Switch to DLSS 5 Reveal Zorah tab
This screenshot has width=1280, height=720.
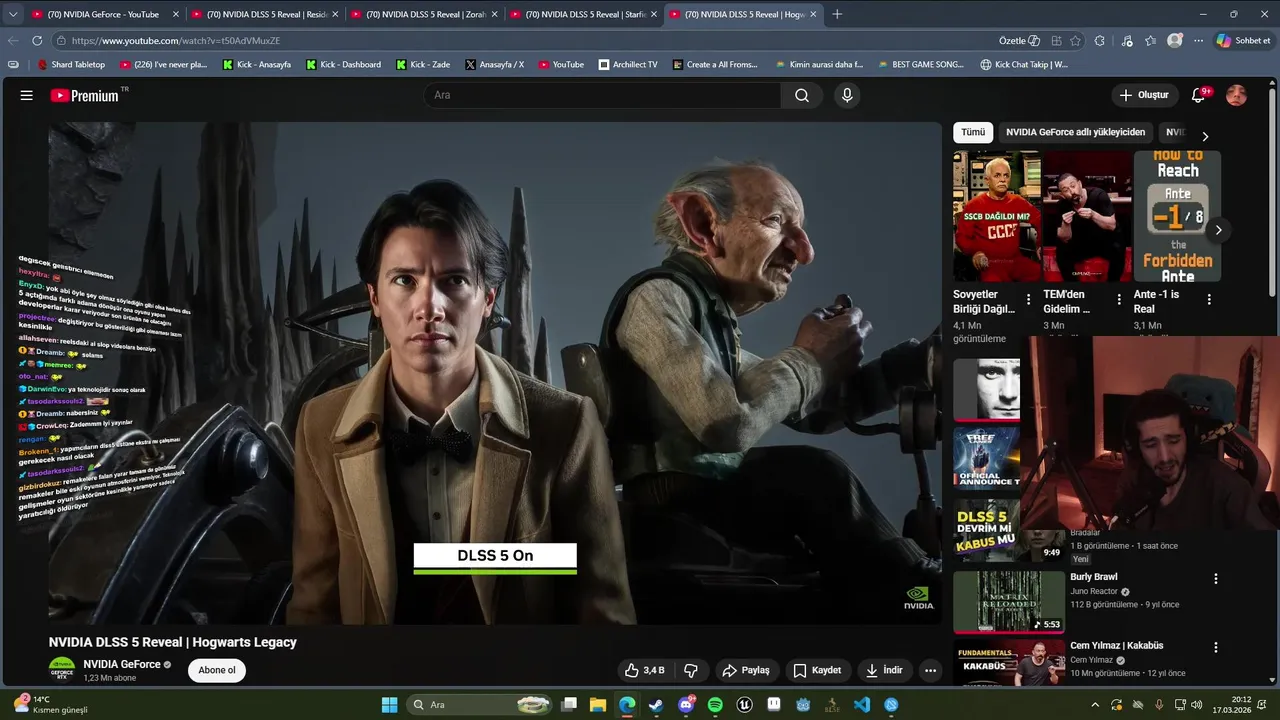tap(424, 14)
